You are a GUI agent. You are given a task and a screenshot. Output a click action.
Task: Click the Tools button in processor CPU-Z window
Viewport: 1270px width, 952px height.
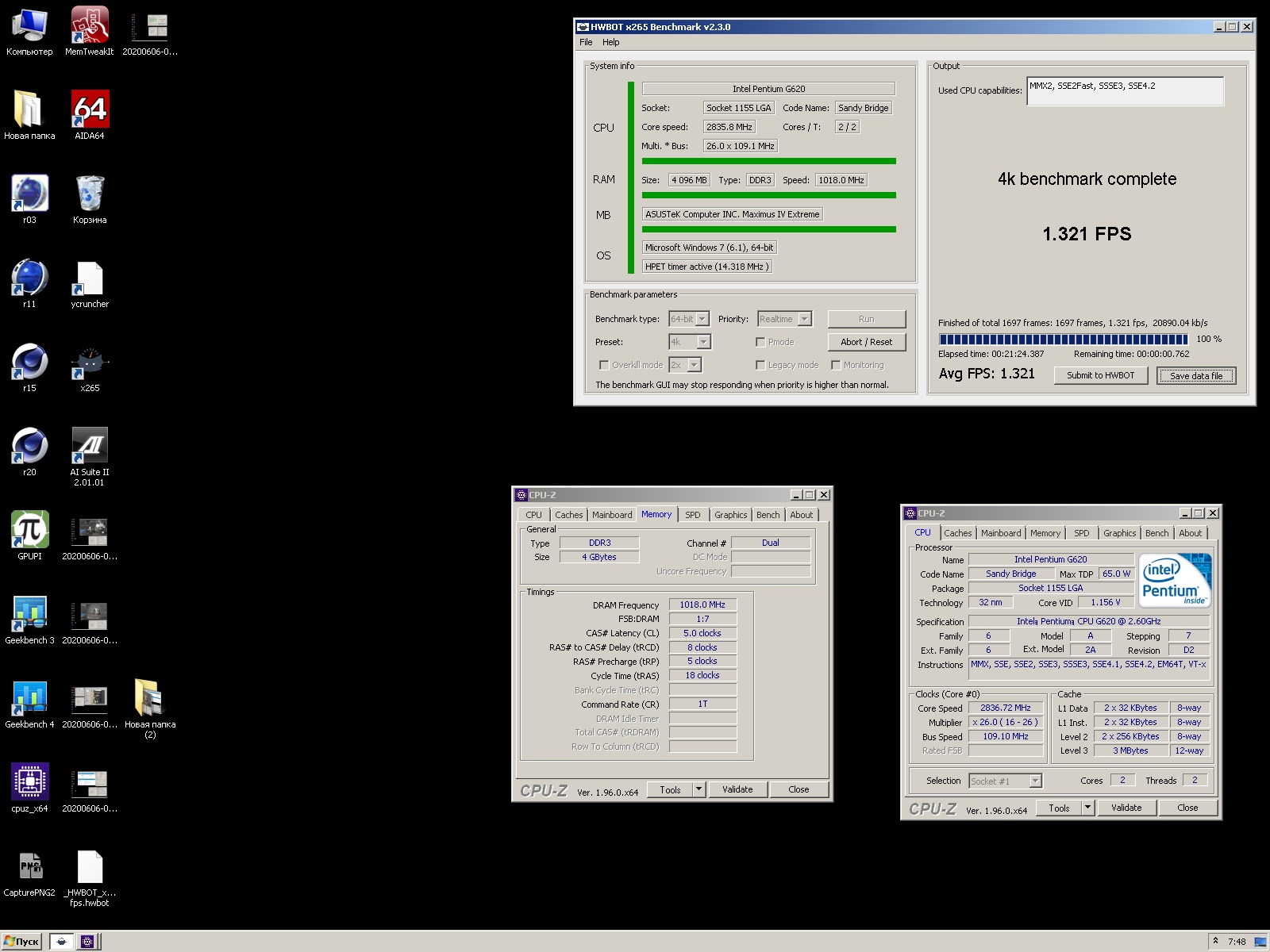click(1059, 808)
